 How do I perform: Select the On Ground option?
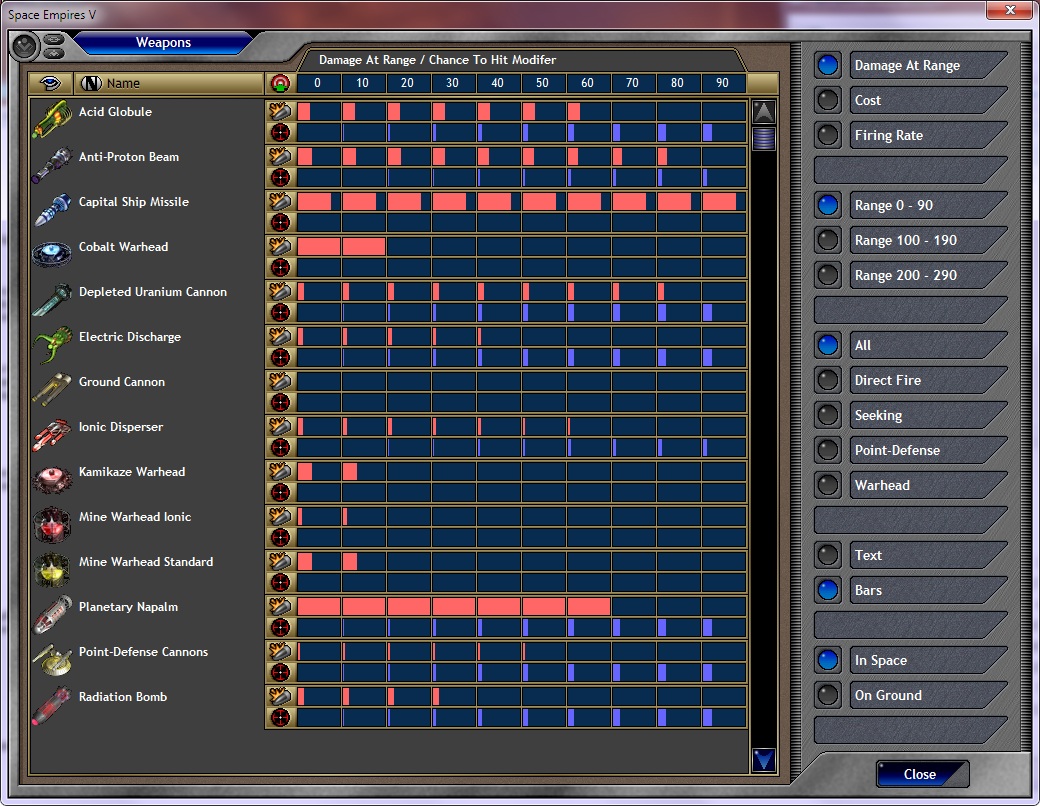tap(828, 695)
